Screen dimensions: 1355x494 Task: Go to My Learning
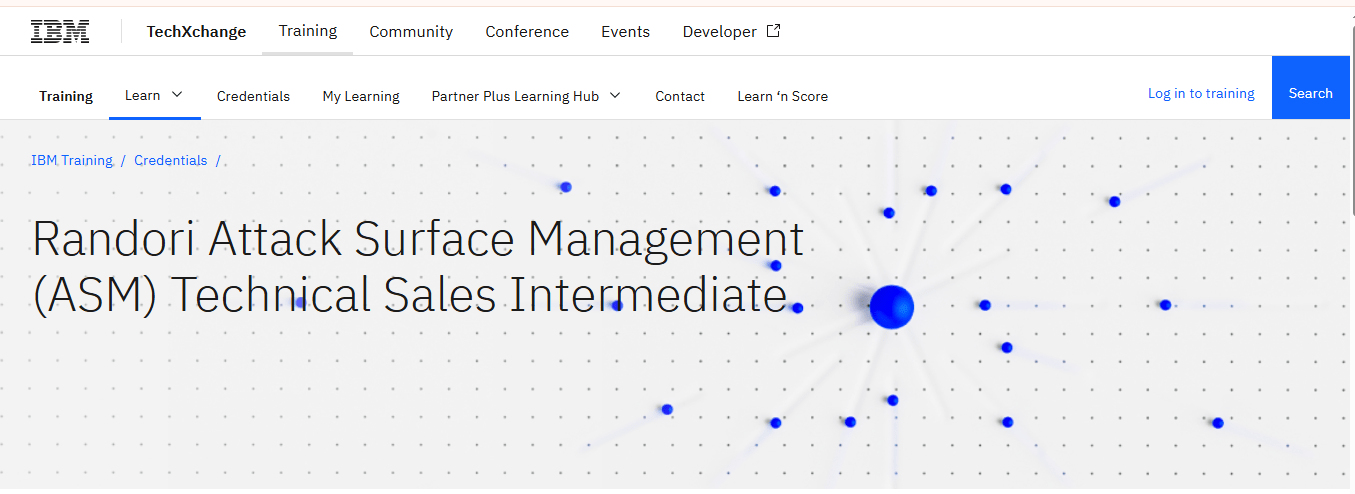click(361, 96)
